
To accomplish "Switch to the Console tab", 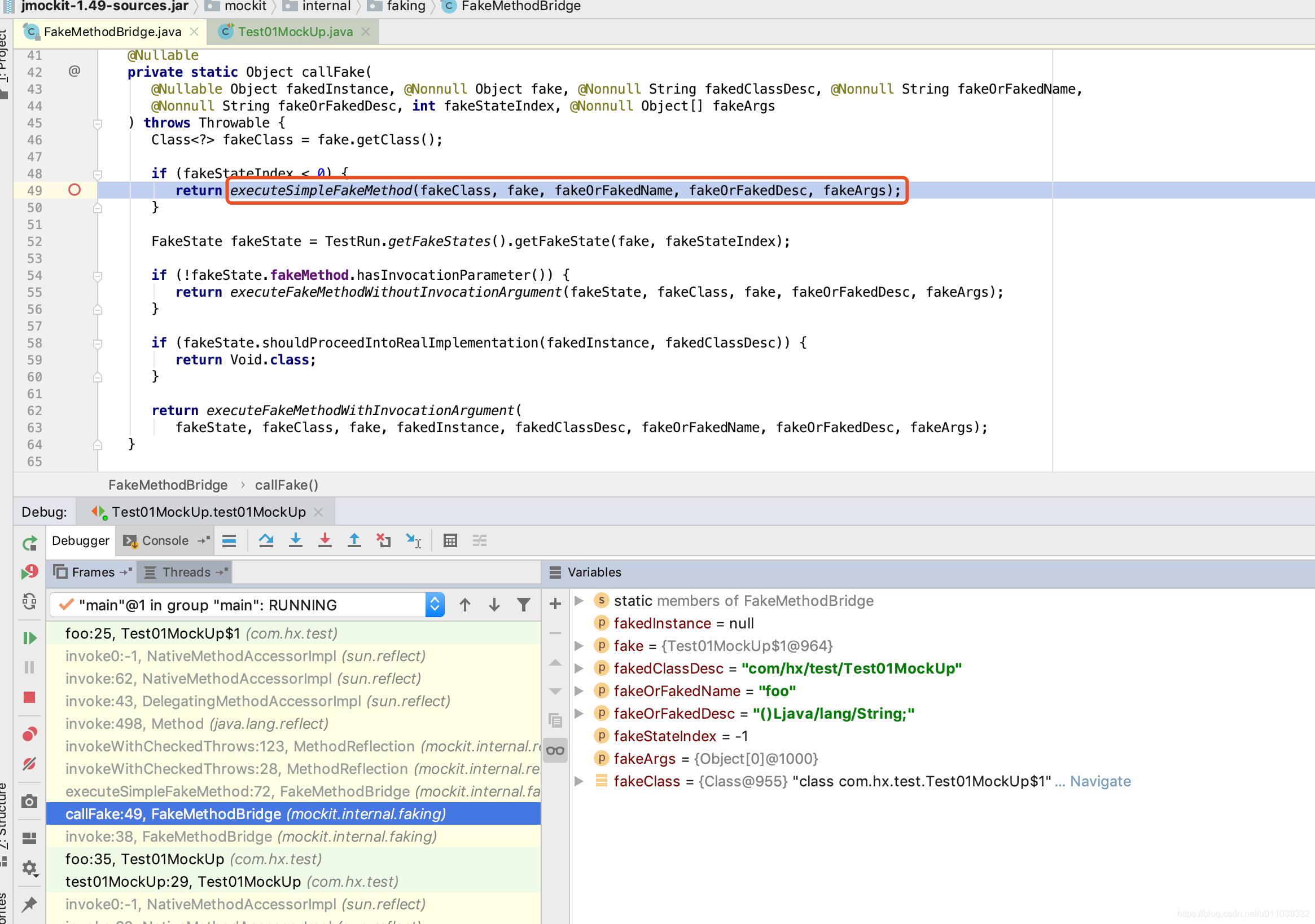I will (x=164, y=540).
